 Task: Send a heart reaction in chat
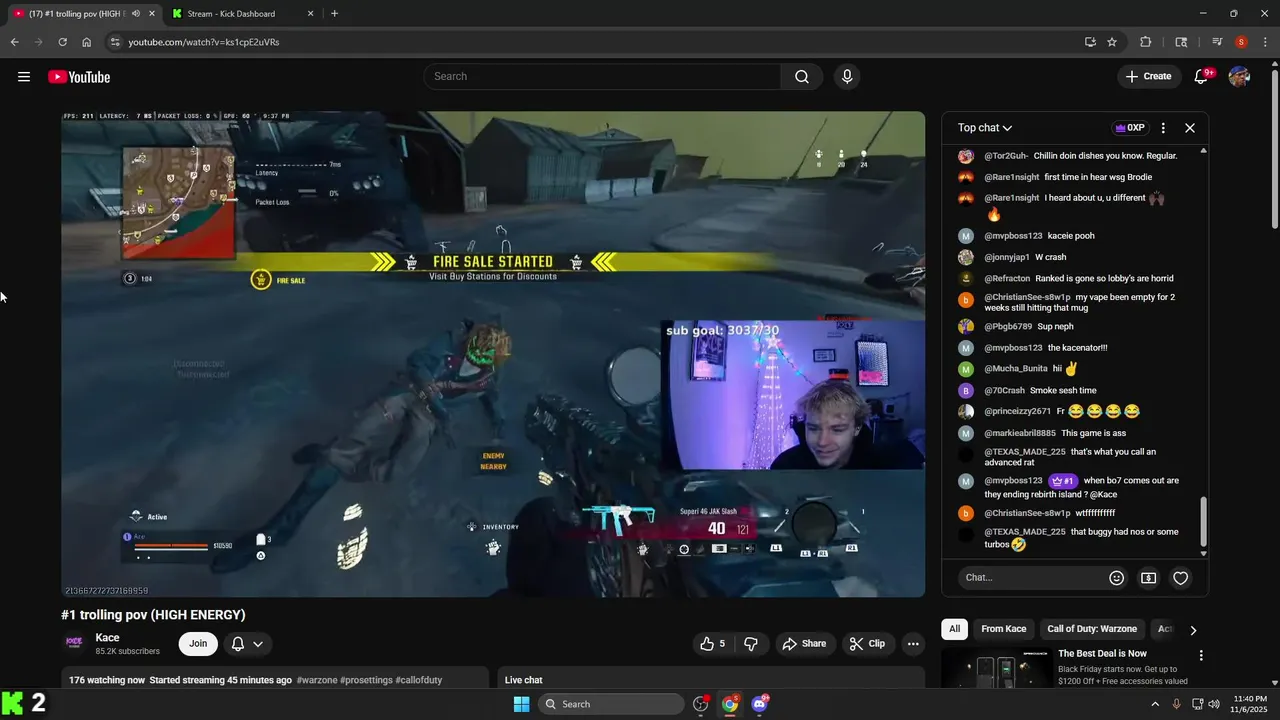(1181, 577)
